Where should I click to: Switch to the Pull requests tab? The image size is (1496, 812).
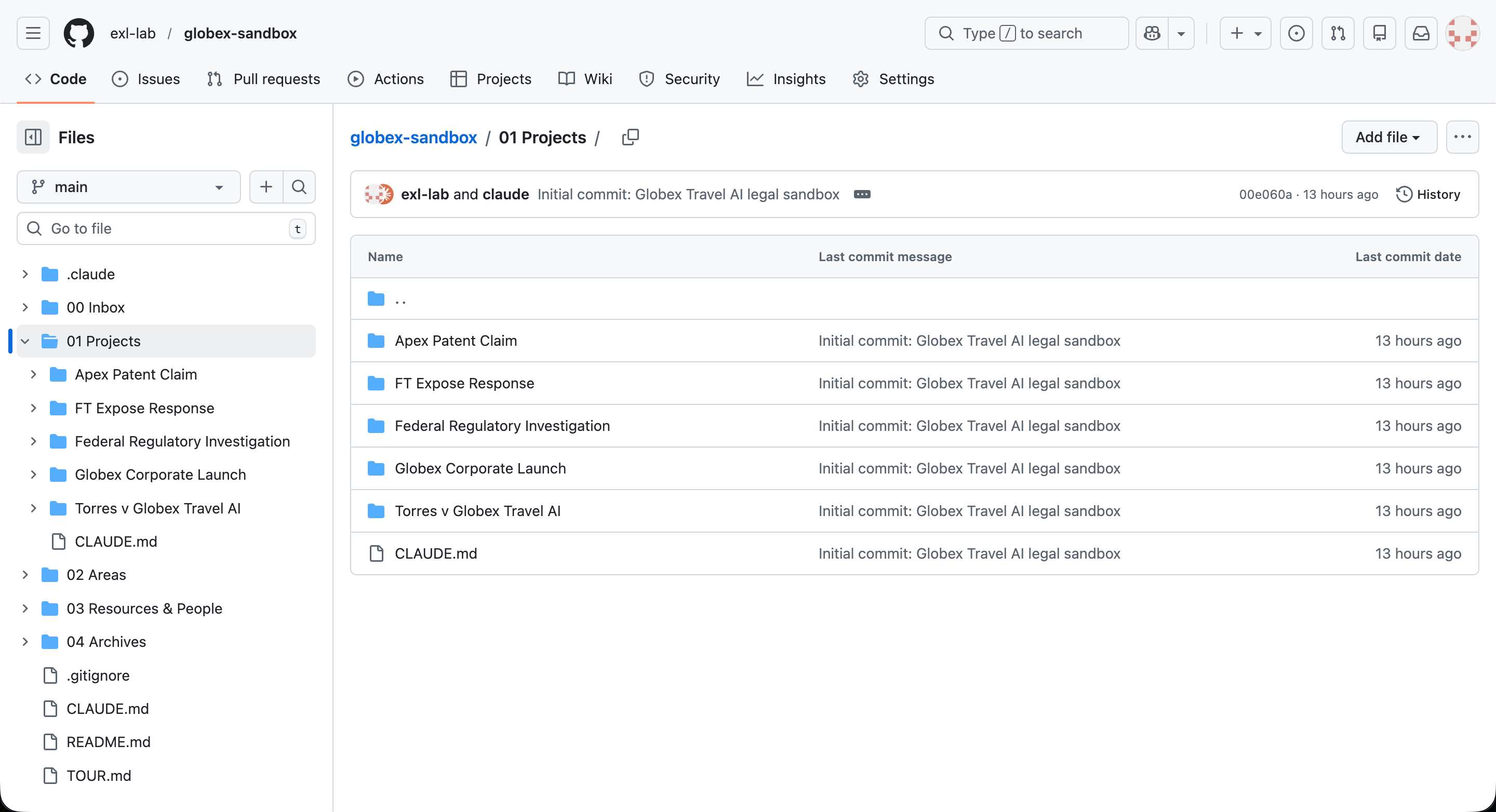pos(263,79)
